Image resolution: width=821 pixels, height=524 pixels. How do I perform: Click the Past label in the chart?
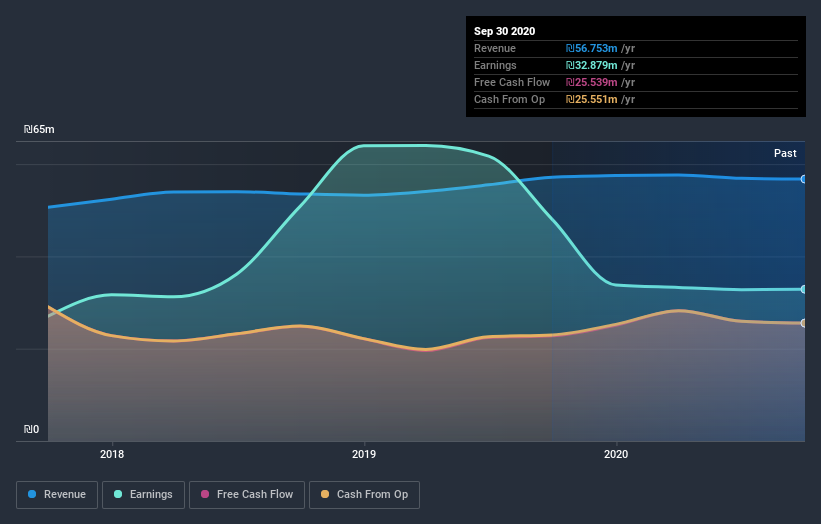[x=785, y=153]
